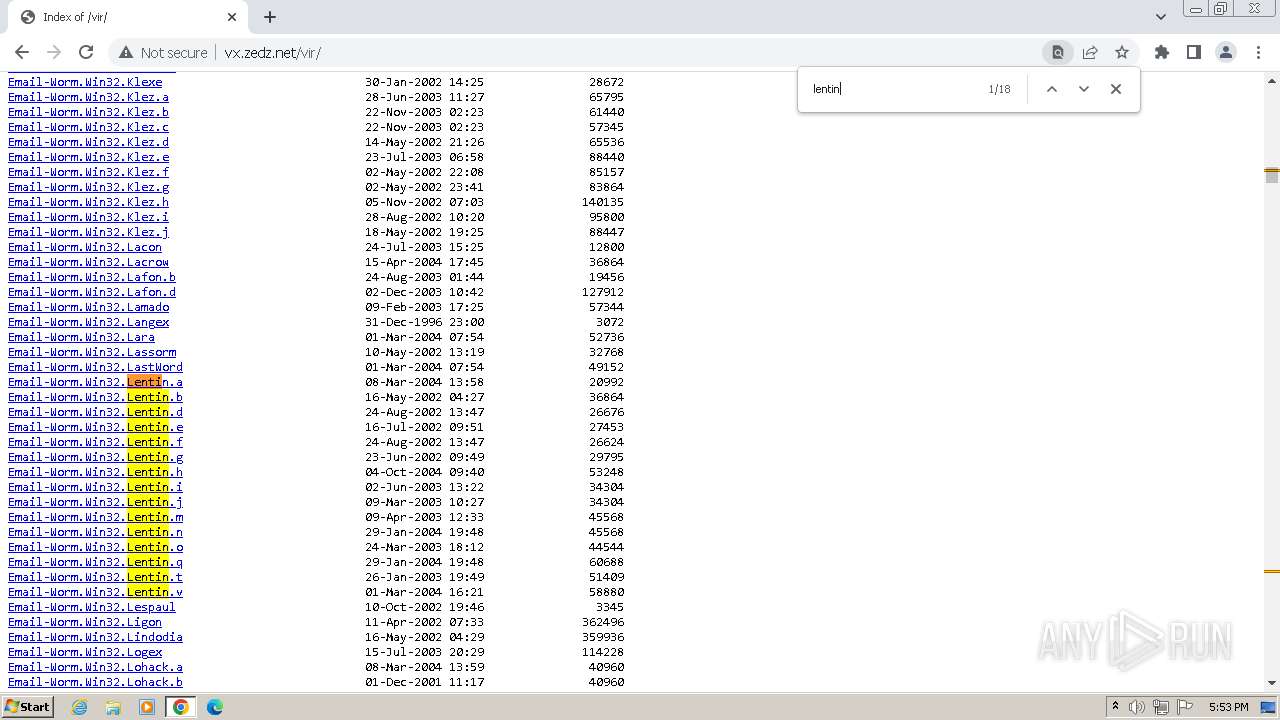Launch Microsoft Edge from taskbar
This screenshot has height=720, width=1280.
pos(215,707)
